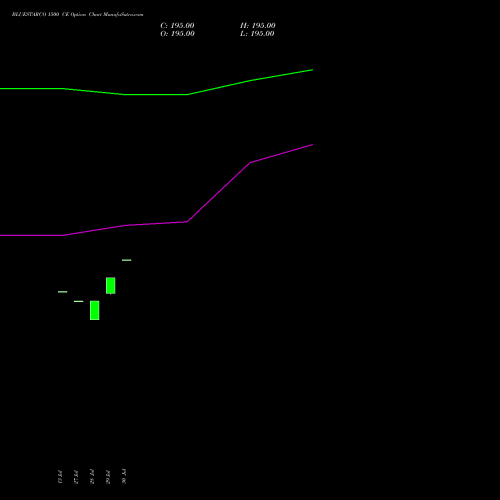This screenshot has height=500, width=500.
Task: Click the green upper band line
Action: [156, 94]
